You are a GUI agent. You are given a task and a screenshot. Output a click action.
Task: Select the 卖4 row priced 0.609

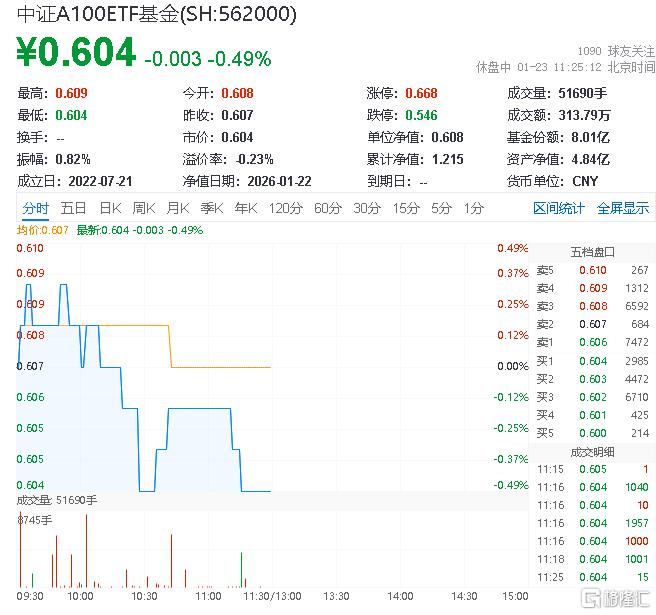[593, 288]
